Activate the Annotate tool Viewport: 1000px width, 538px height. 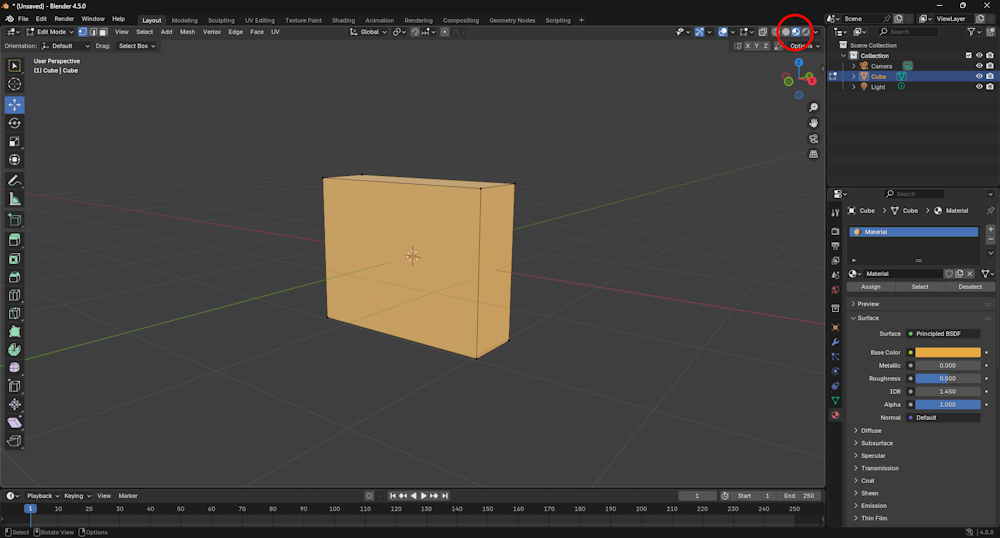click(14, 181)
